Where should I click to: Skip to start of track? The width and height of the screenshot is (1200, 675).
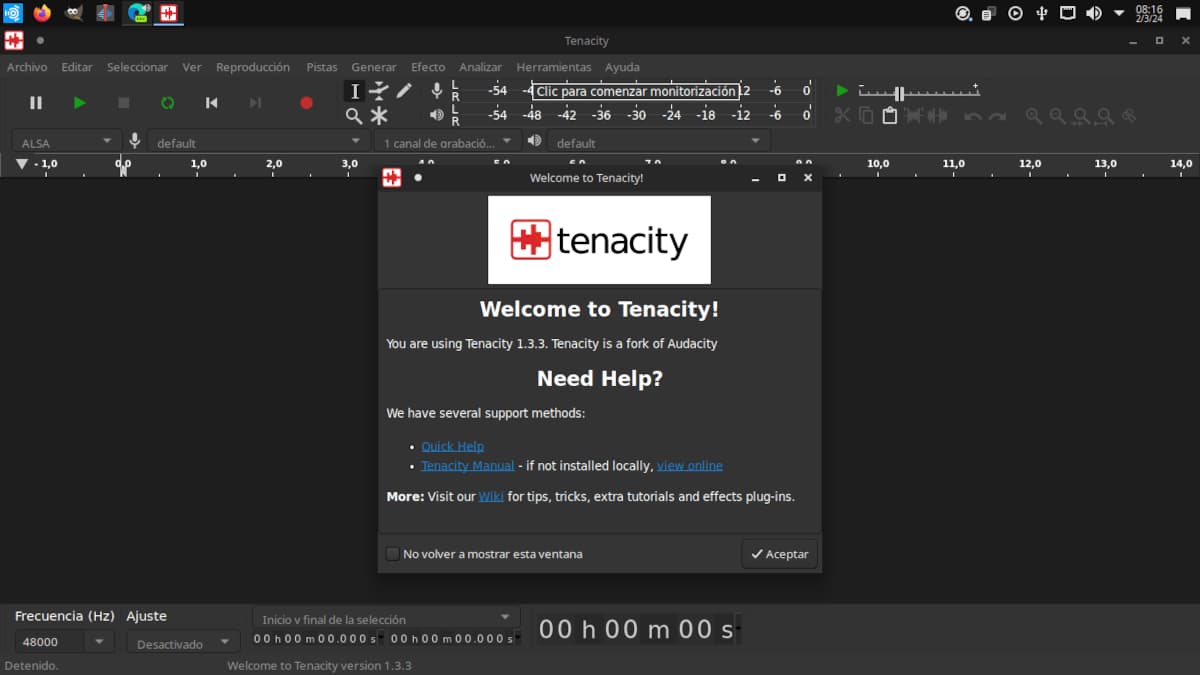[x=211, y=103]
